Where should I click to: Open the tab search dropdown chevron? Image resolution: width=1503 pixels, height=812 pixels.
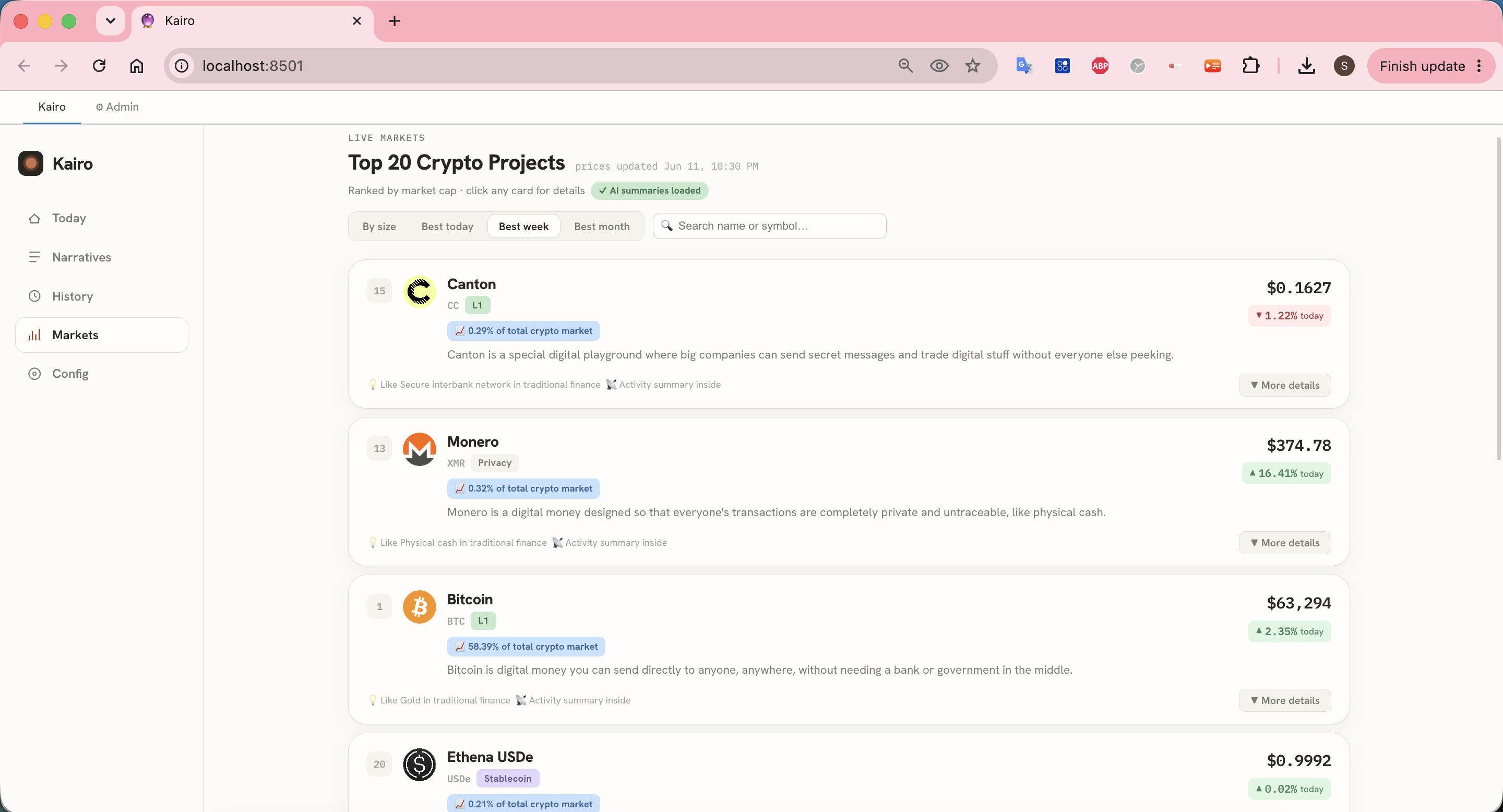(110, 21)
